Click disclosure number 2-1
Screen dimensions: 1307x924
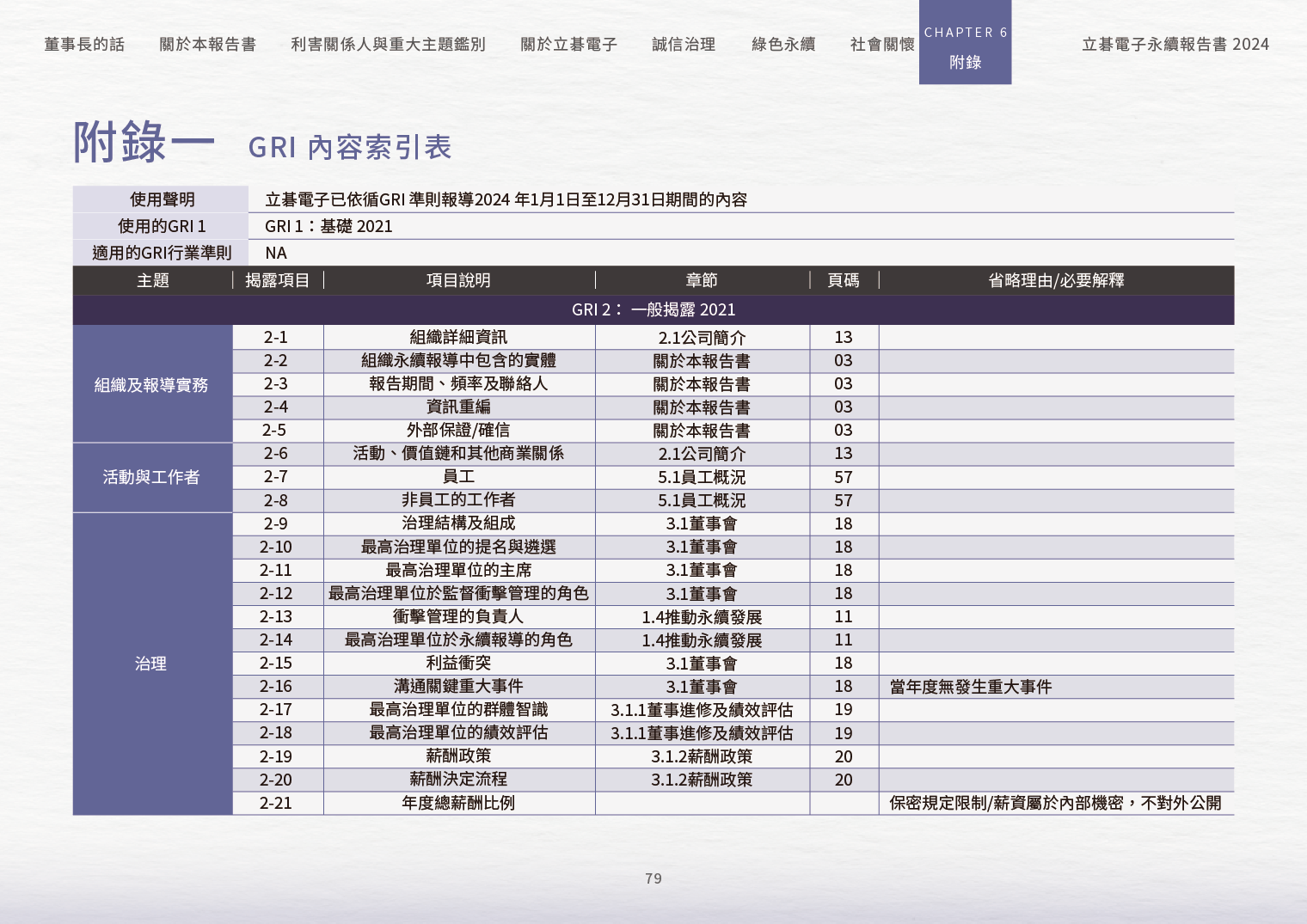[x=276, y=337]
